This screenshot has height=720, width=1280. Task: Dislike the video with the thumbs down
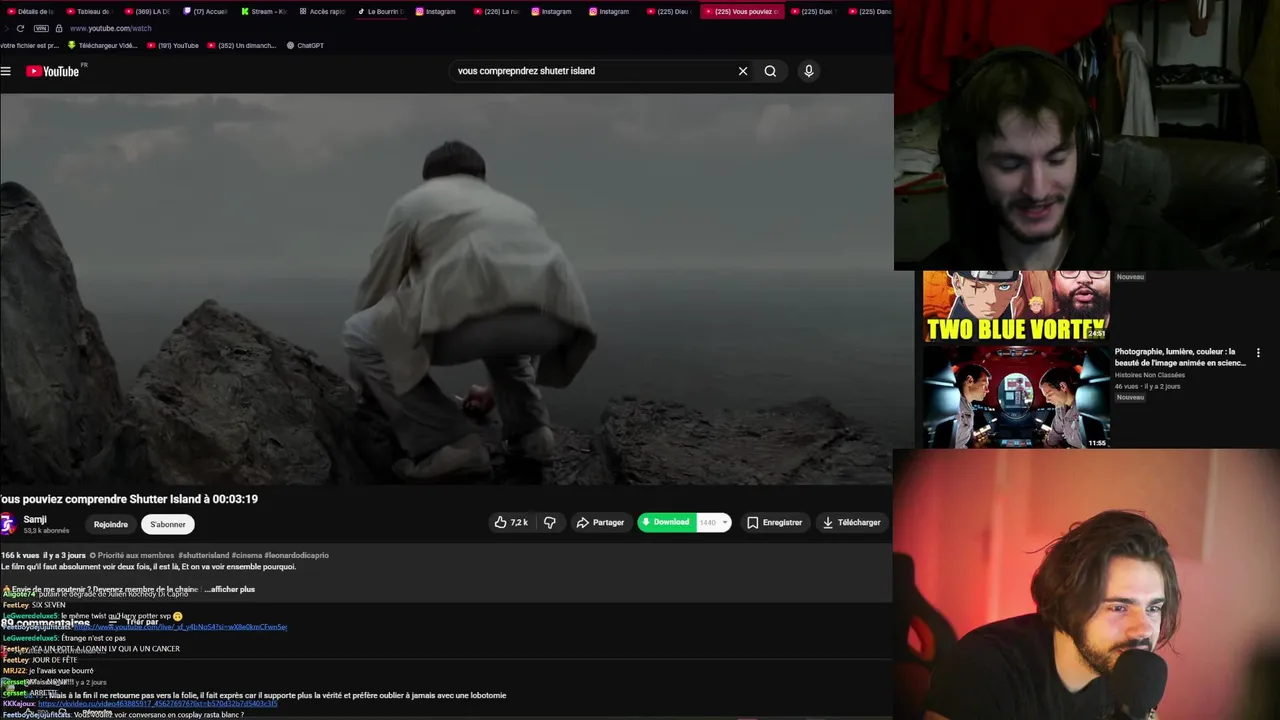tap(549, 522)
